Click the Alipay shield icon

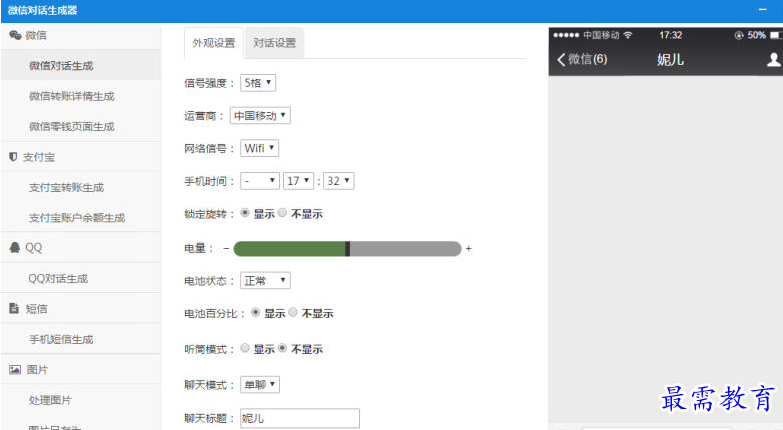13,157
